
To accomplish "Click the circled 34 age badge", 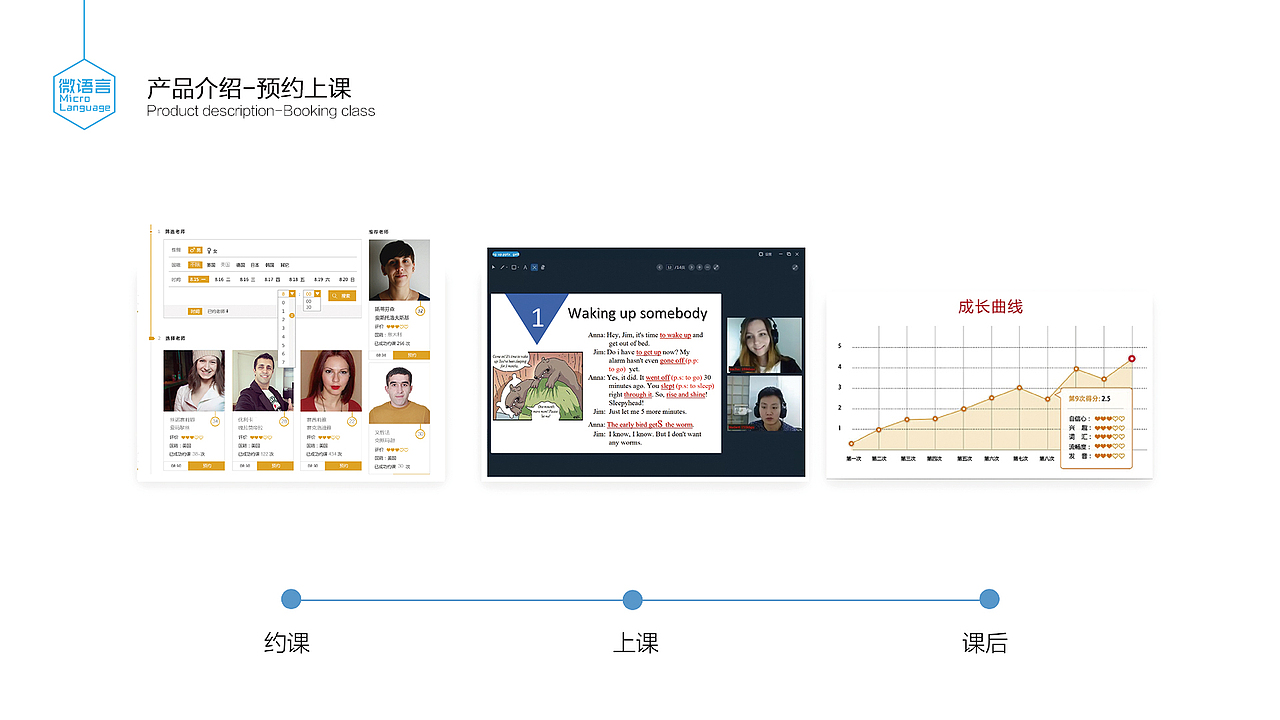I will click(x=215, y=421).
